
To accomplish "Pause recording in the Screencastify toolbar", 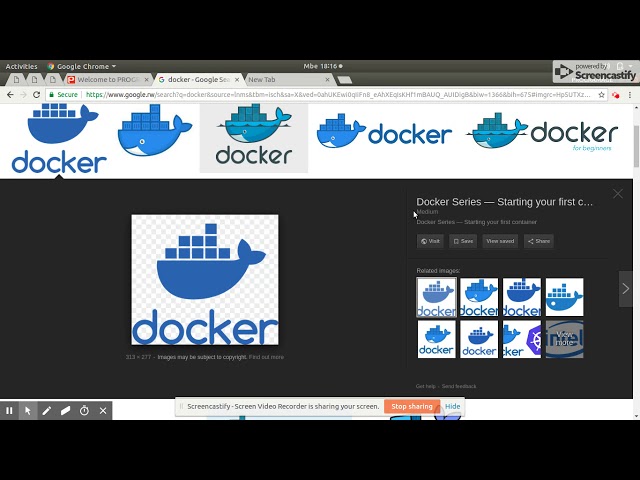I will [x=9, y=411].
